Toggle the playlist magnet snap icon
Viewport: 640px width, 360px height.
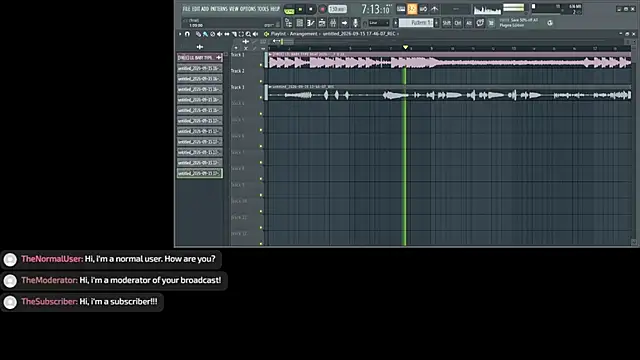pos(187,34)
